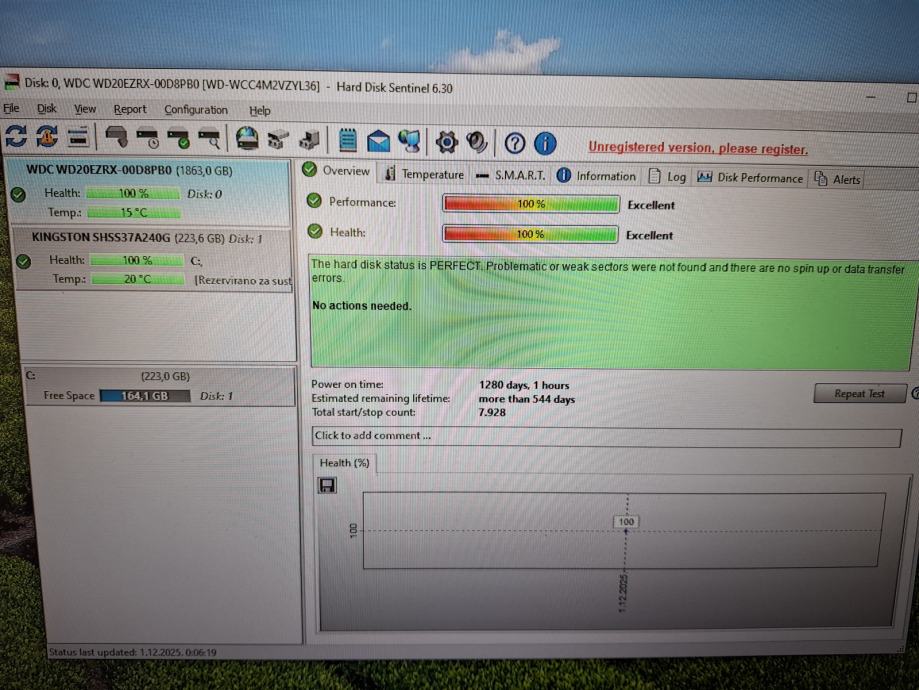Switch to the Information tab
Screen dimensions: 919x690
pyautogui.click(x=596, y=176)
